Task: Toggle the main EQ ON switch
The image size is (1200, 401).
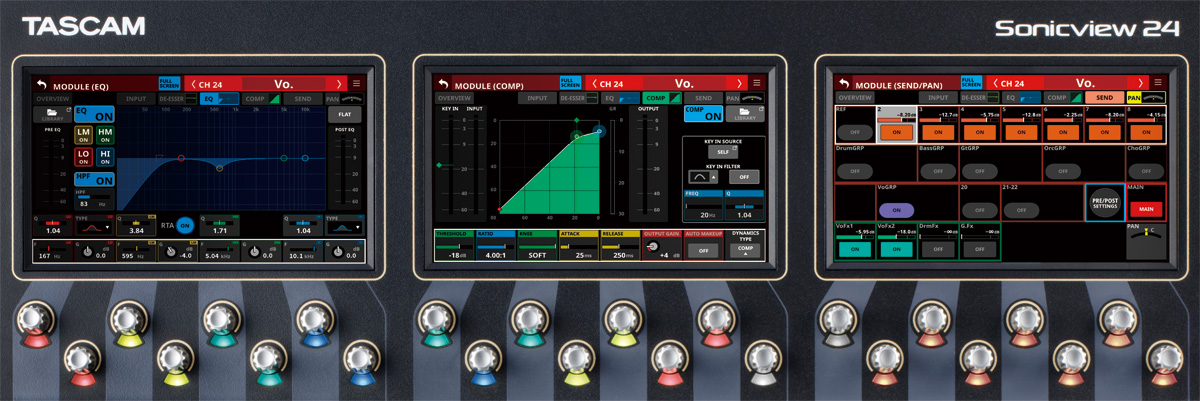Action: [94, 114]
